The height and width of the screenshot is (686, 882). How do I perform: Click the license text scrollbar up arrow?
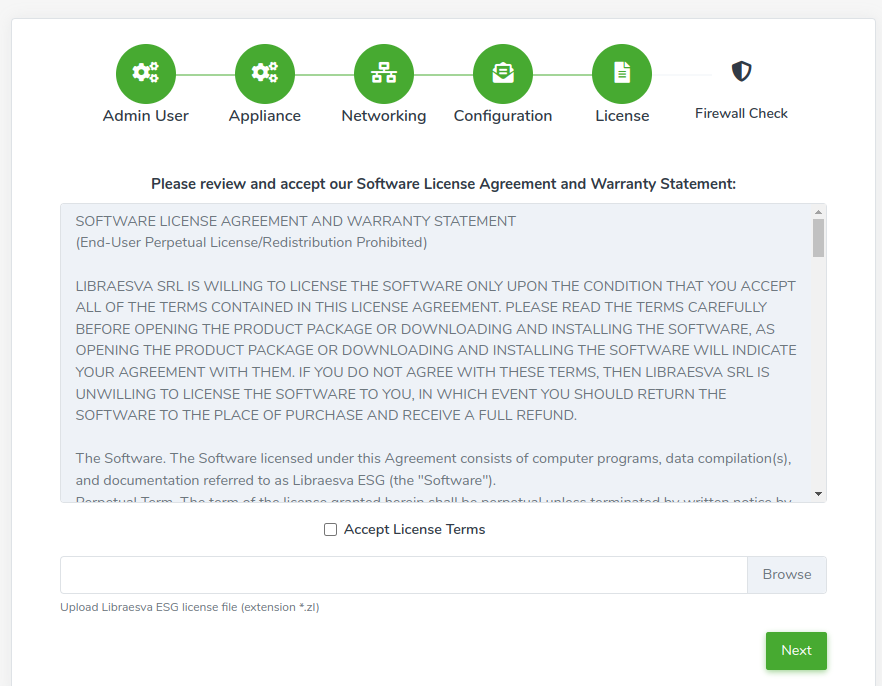(x=818, y=212)
